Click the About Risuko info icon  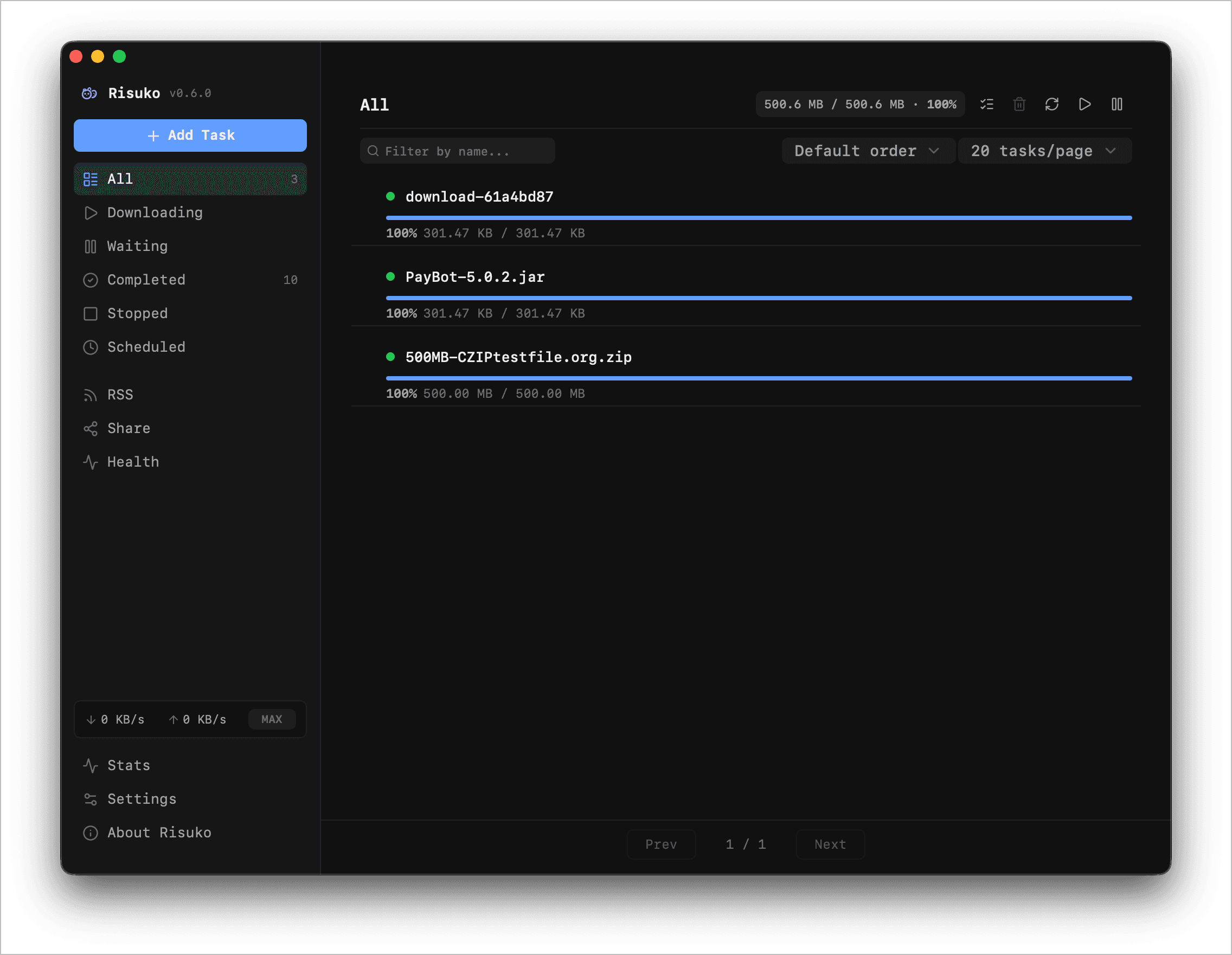(90, 833)
